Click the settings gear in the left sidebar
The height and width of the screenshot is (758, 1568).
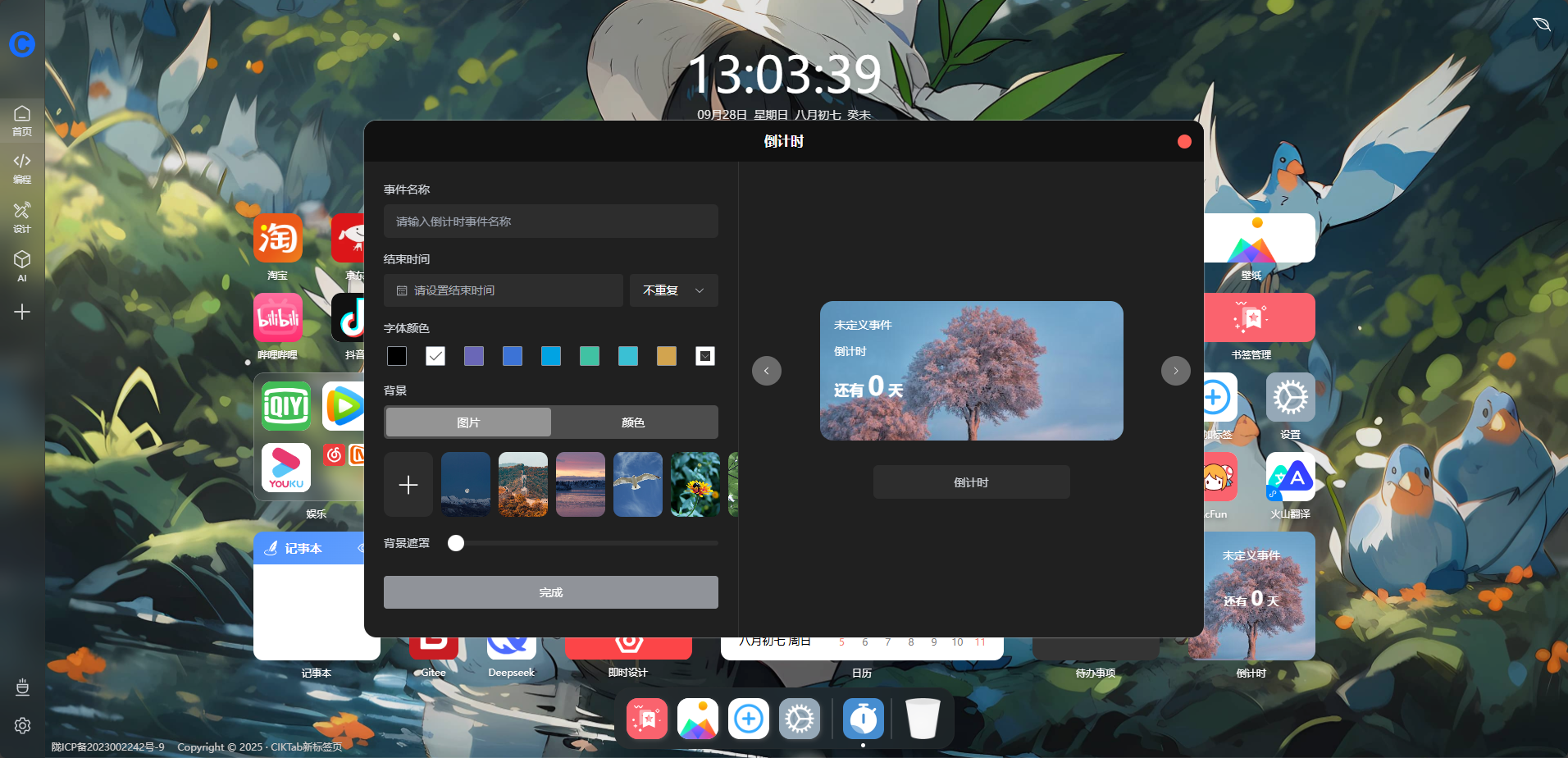pos(22,726)
